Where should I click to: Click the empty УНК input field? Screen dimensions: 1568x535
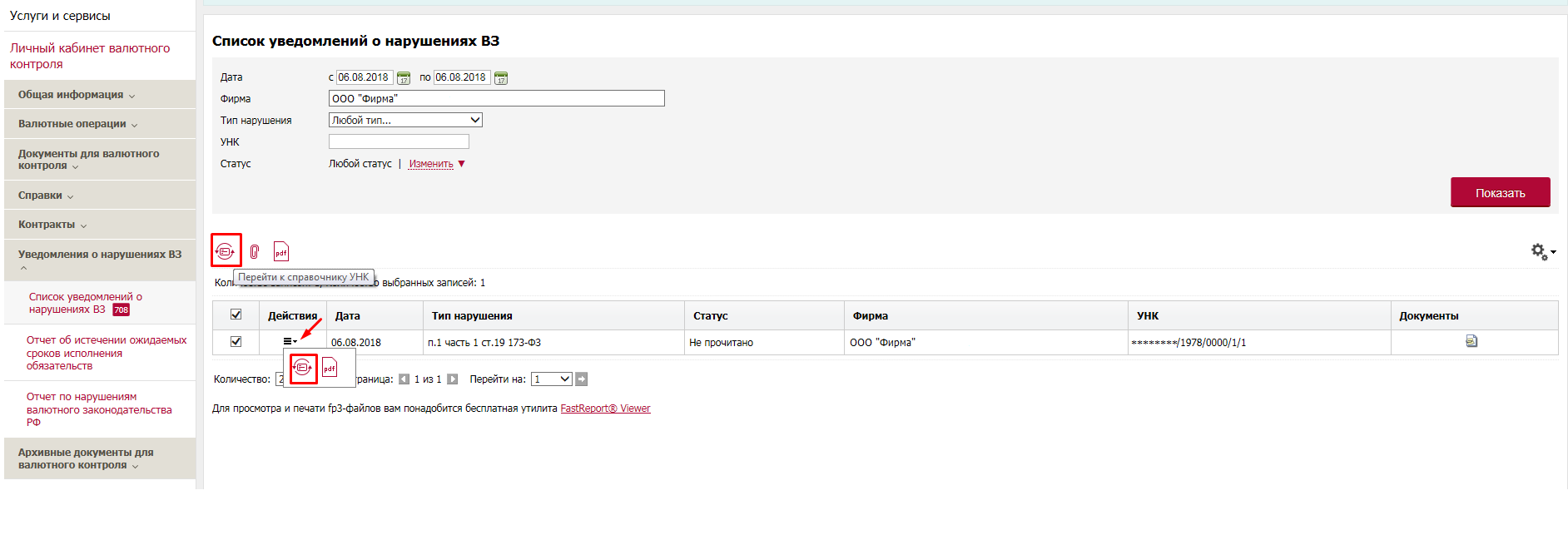point(399,141)
